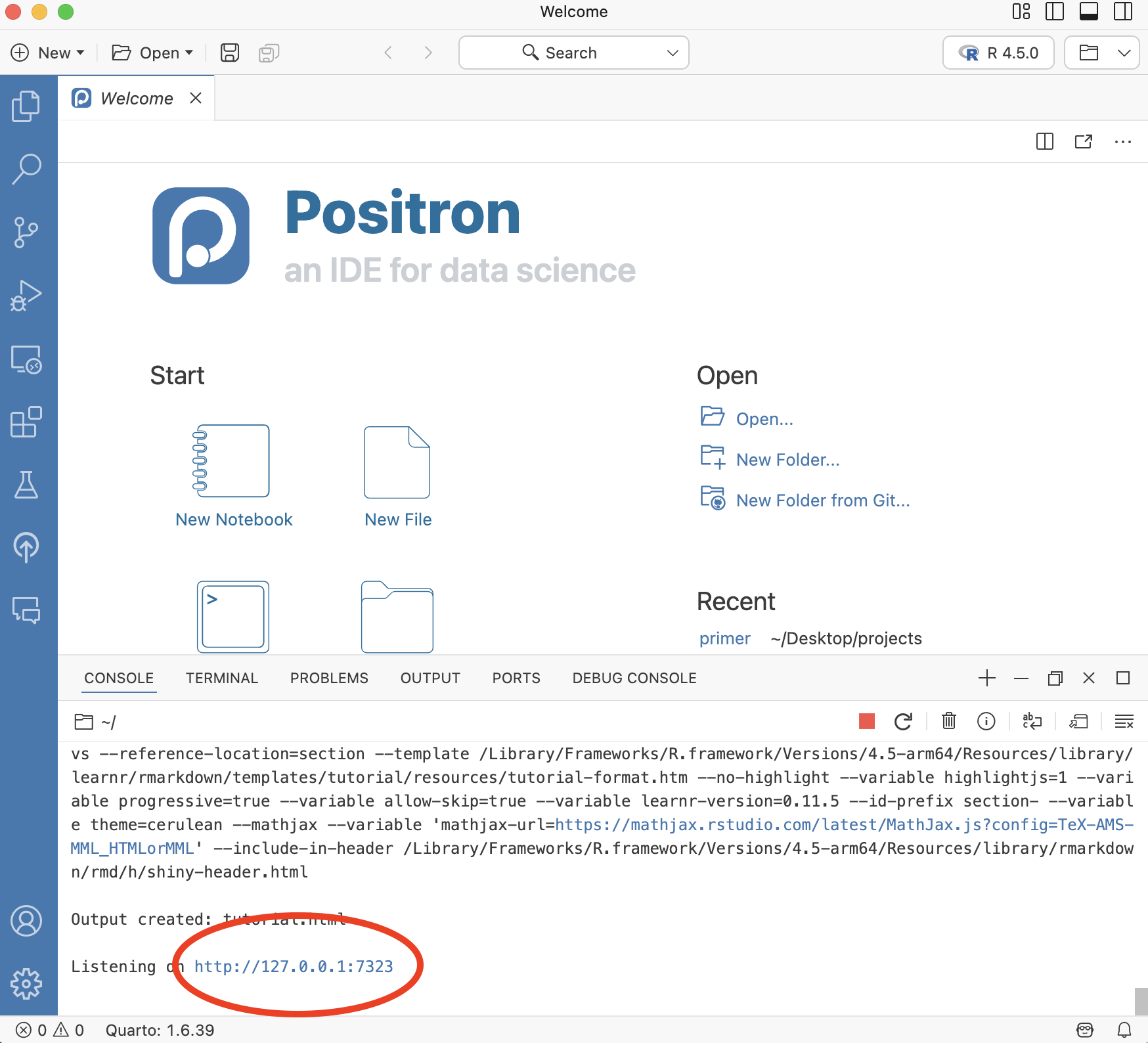Viewport: 1148px width, 1043px height.
Task: Open the Accounts menu
Action: coord(26,921)
